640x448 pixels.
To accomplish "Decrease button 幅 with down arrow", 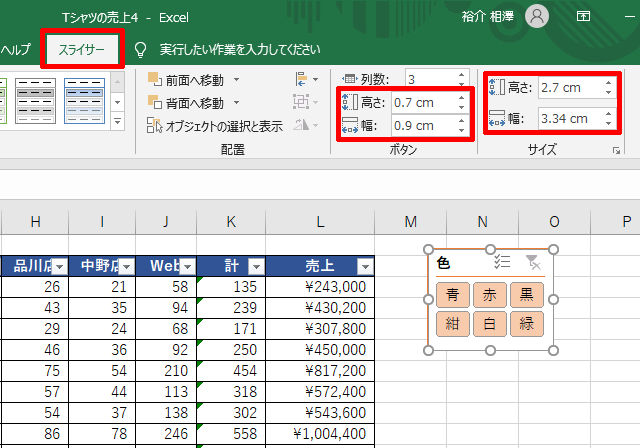I will [x=461, y=130].
